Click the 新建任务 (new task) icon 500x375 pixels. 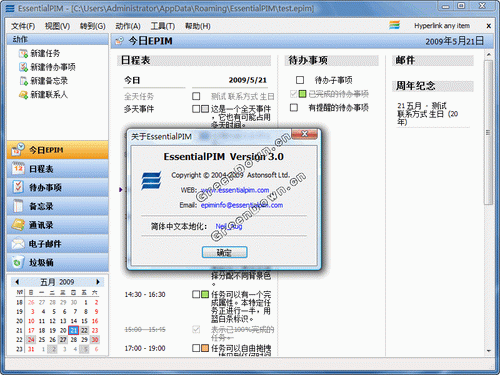click(23, 53)
